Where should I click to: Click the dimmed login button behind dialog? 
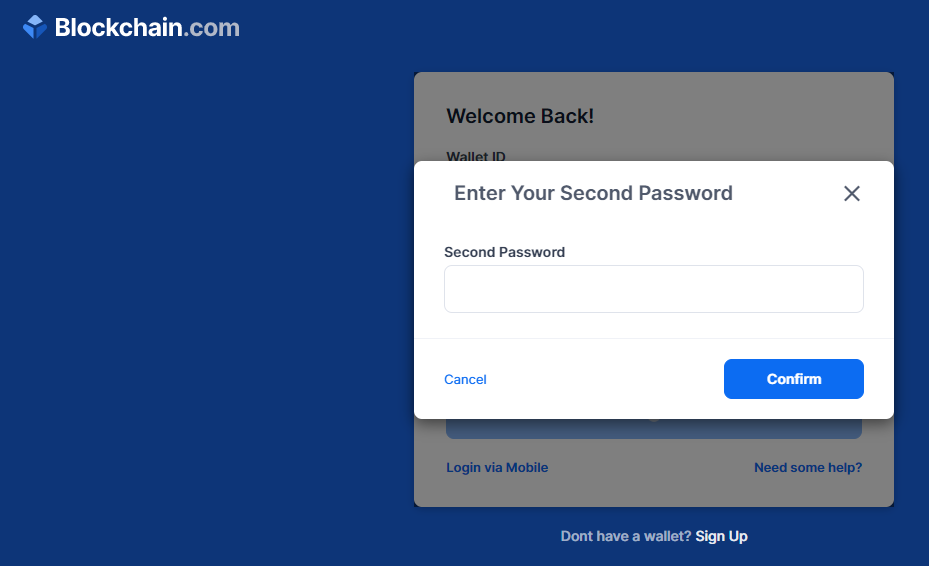pos(653,429)
